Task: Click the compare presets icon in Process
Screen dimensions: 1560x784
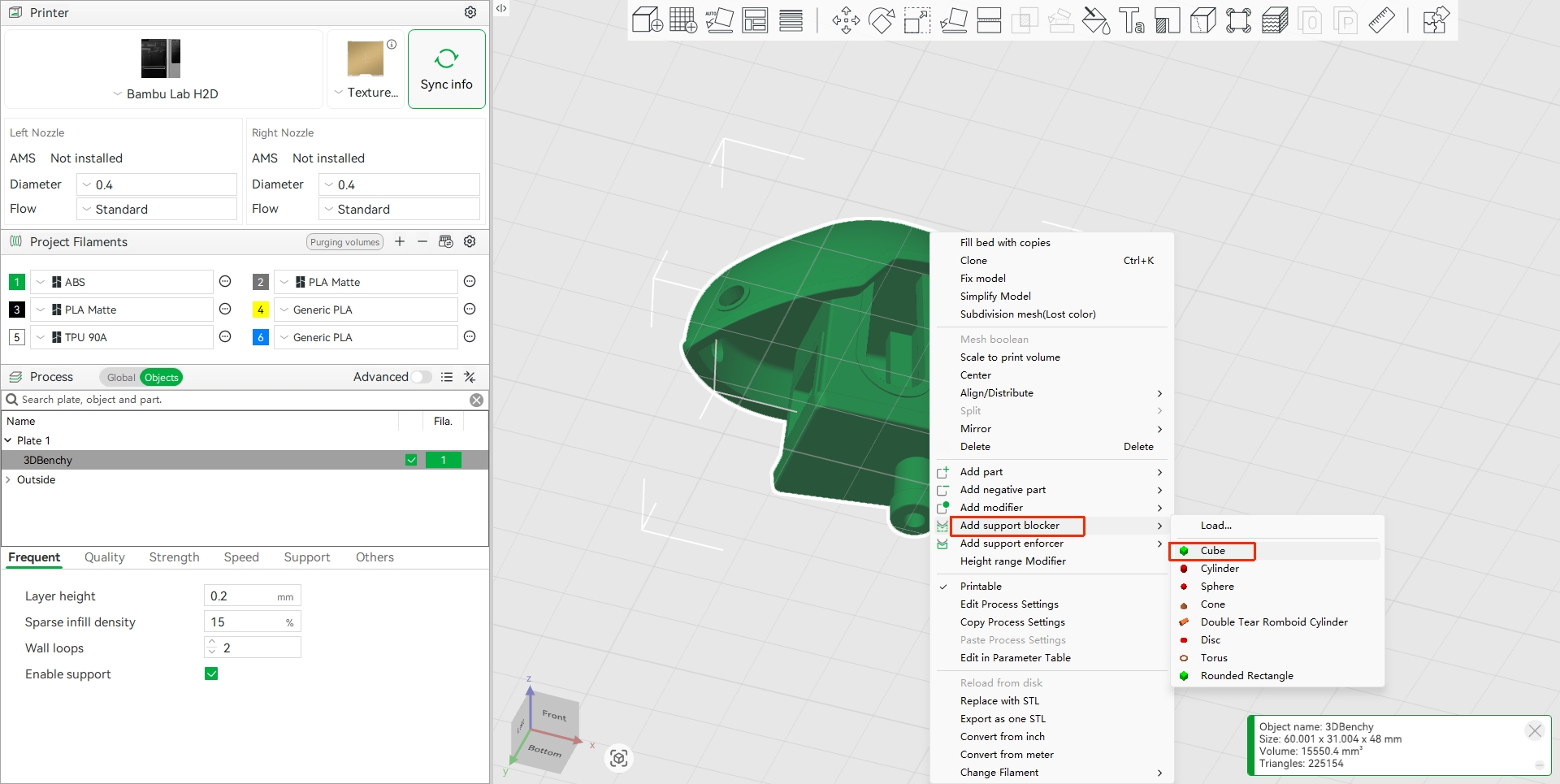Action: point(470,377)
